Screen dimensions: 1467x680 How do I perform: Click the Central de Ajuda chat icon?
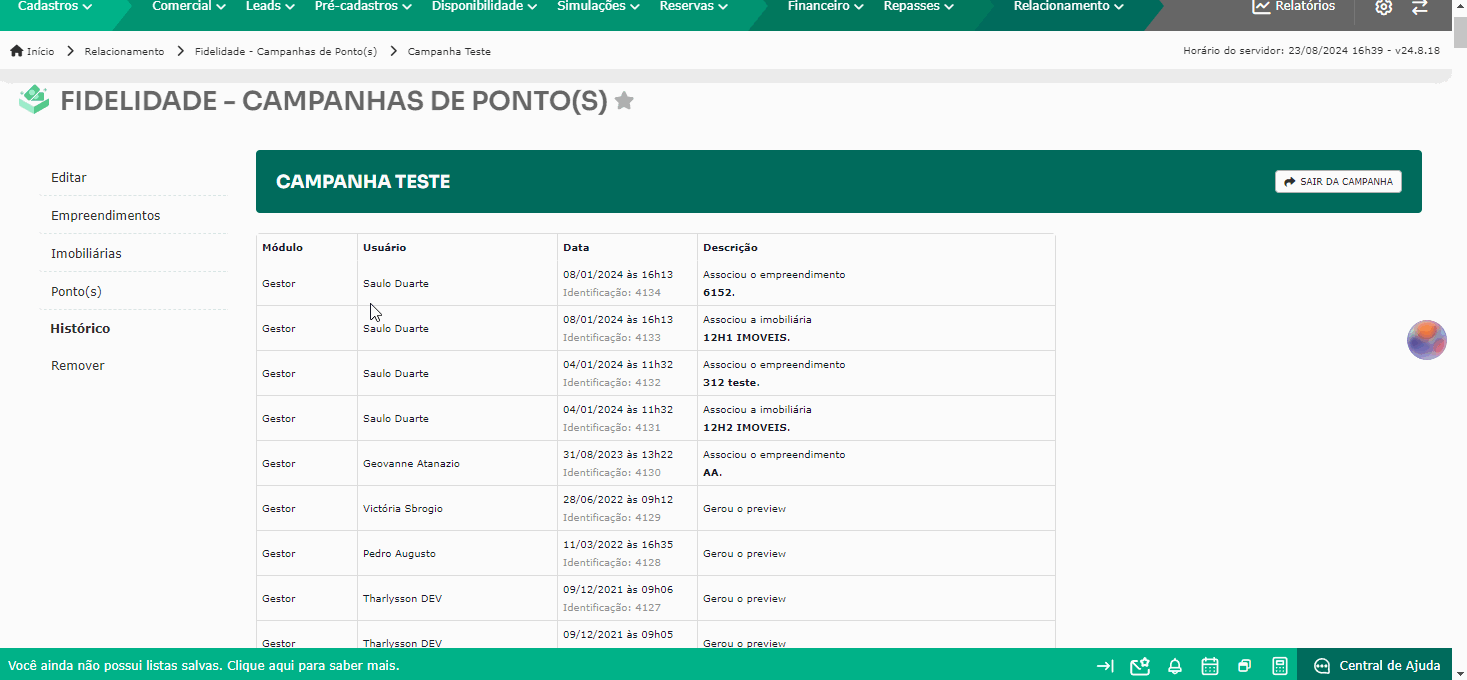1322,666
